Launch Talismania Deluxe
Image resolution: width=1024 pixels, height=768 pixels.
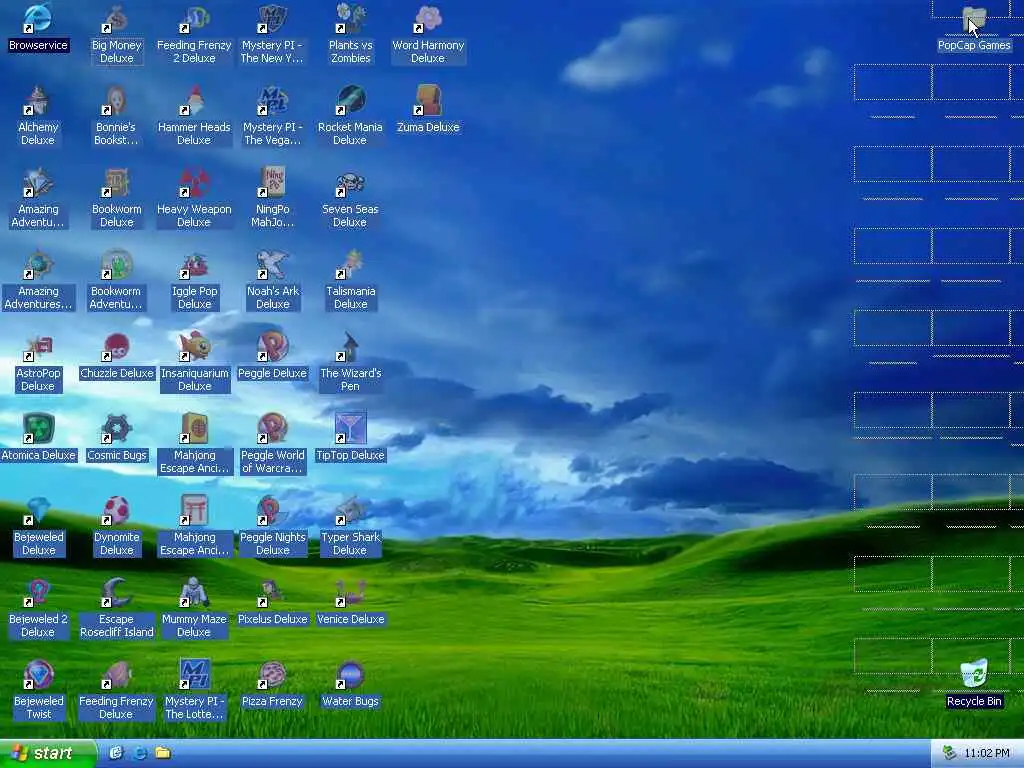tap(350, 281)
